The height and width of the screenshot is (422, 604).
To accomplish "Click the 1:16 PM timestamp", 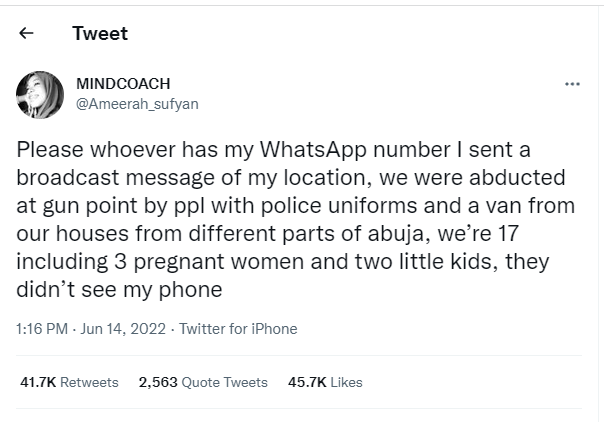I will pyautogui.click(x=43, y=328).
